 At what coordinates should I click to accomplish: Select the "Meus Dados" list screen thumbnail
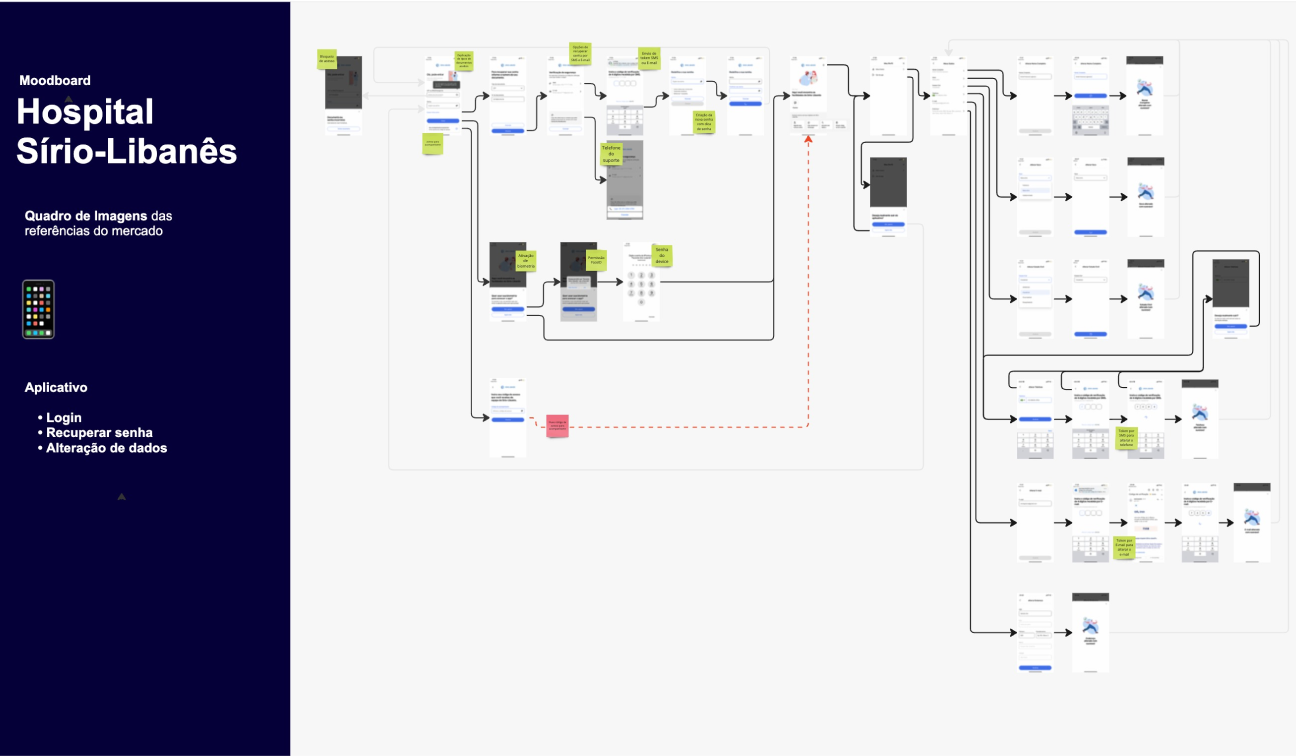pyautogui.click(x=947, y=95)
